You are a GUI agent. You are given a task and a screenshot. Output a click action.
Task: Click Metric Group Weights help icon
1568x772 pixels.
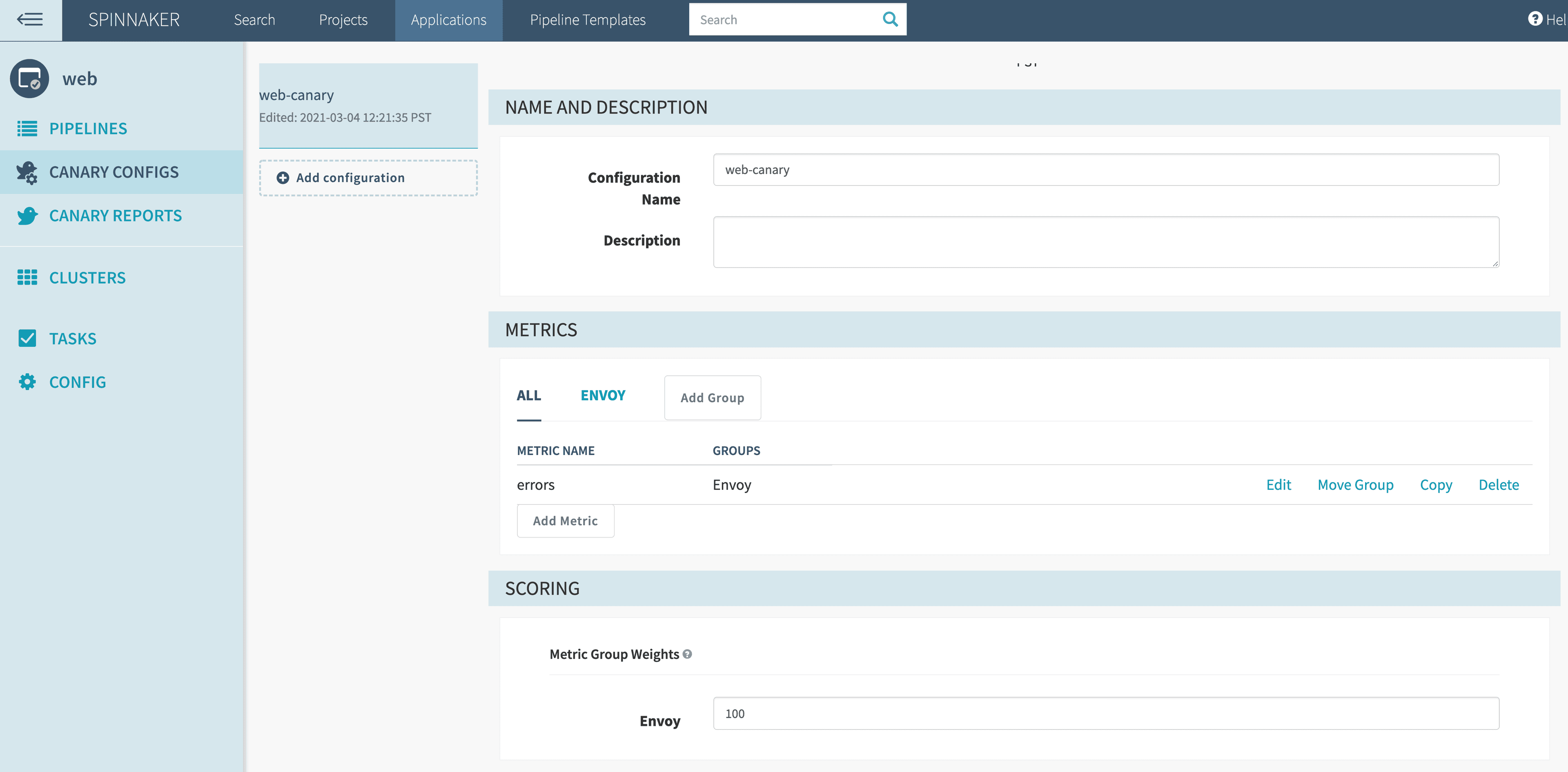[x=687, y=654]
